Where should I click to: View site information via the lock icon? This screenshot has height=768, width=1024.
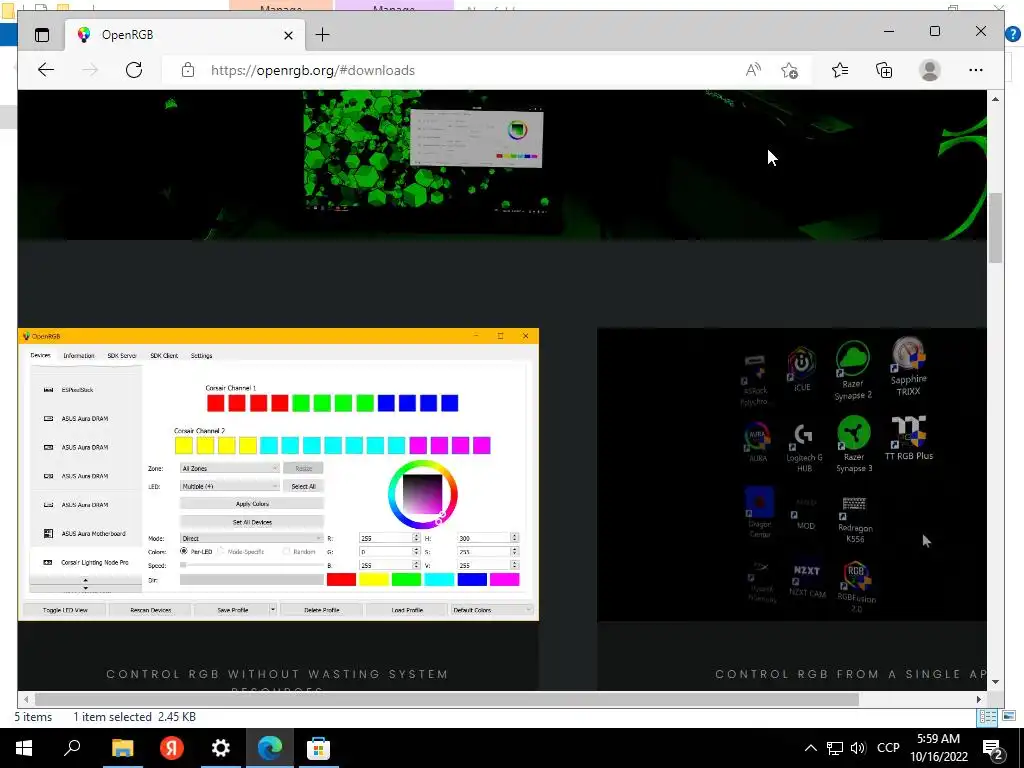188,70
